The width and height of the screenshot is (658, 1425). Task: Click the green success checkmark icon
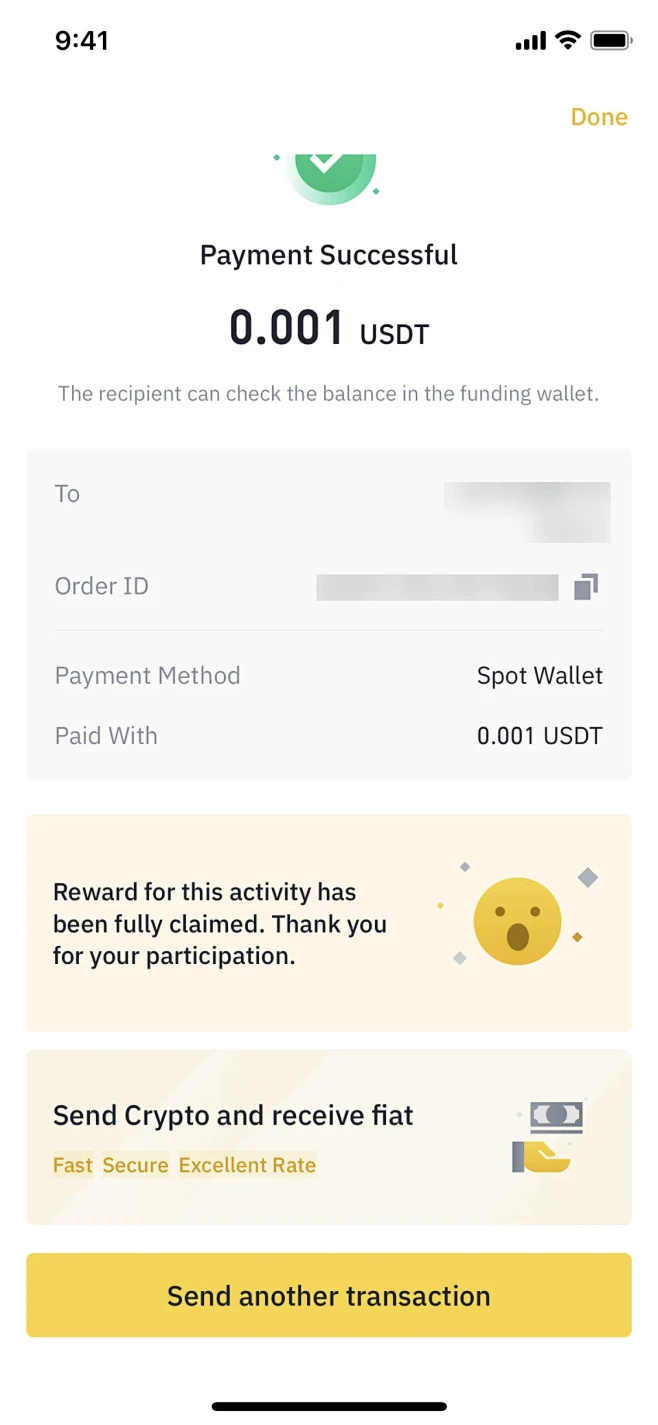(x=329, y=172)
